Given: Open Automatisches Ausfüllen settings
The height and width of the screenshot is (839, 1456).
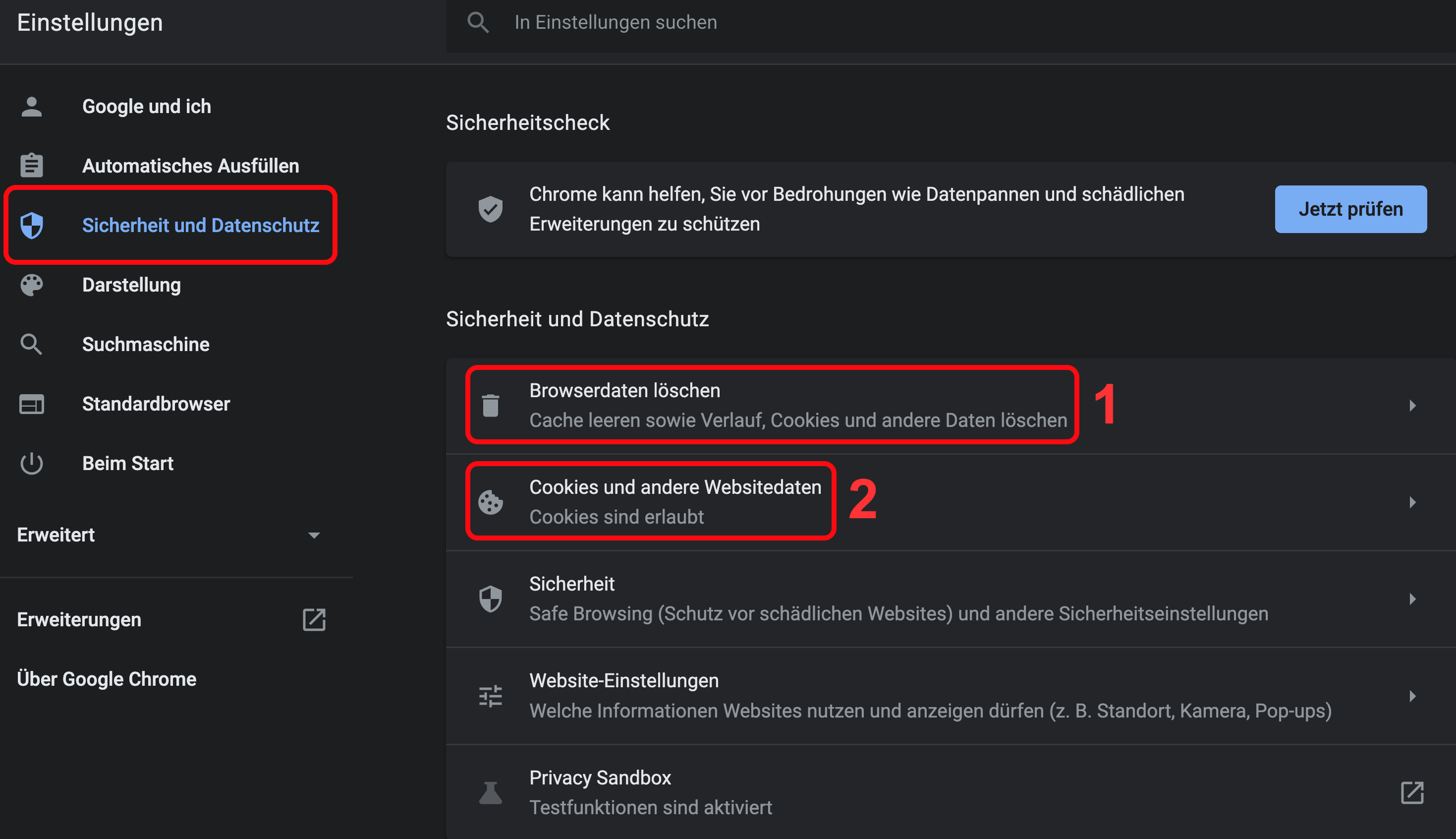Looking at the screenshot, I should point(191,166).
